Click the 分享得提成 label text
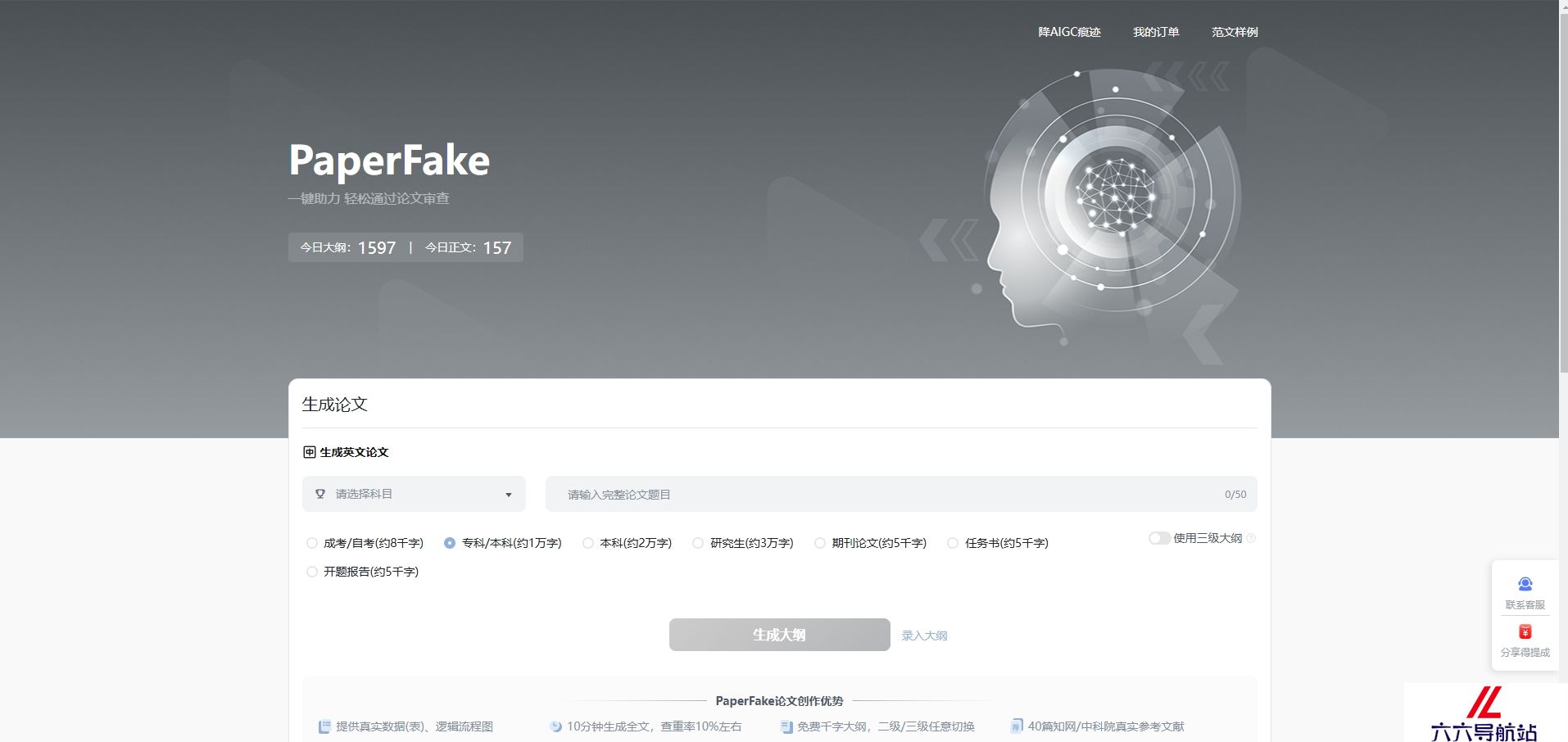 1525,653
